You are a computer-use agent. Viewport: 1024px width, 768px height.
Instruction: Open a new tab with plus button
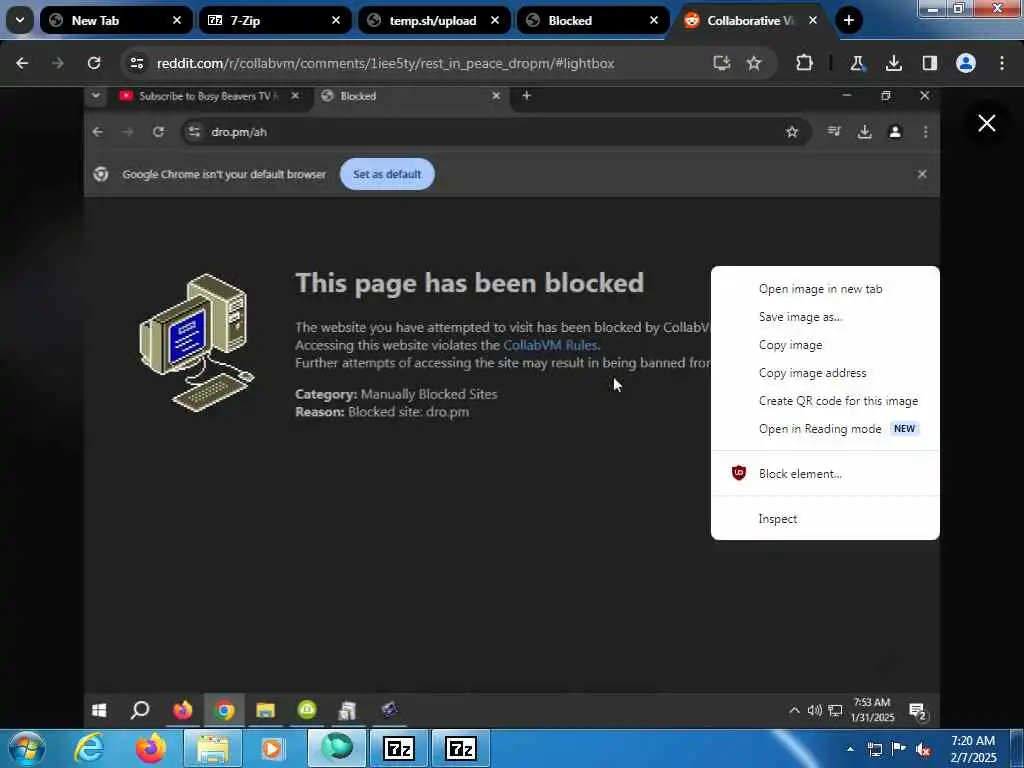coord(848,20)
